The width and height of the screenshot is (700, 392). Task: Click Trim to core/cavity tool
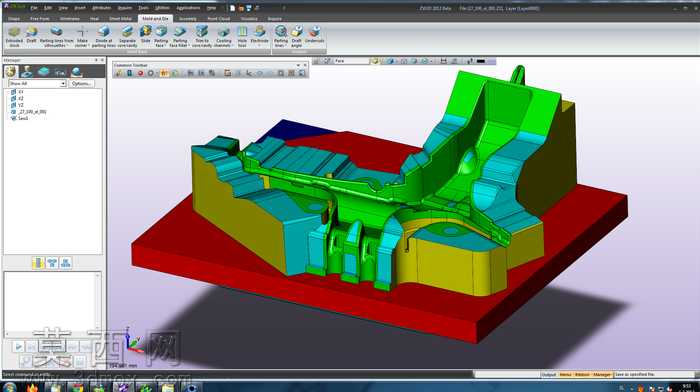pos(202,36)
